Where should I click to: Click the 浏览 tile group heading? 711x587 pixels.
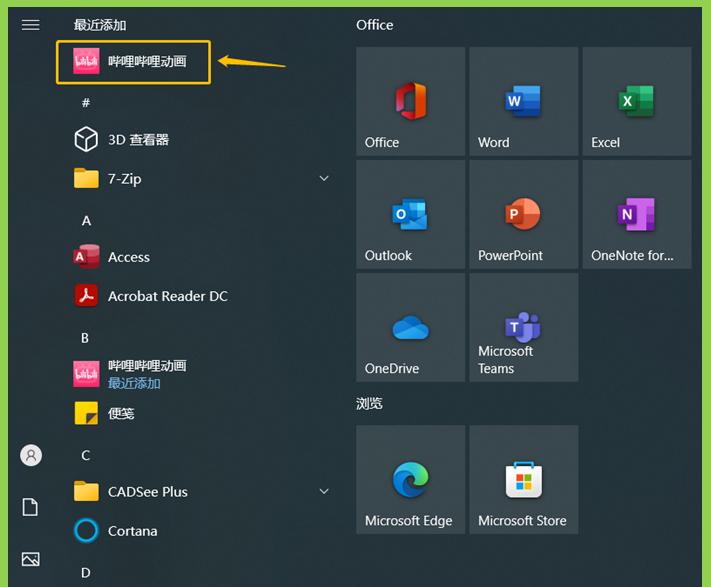tap(369, 403)
